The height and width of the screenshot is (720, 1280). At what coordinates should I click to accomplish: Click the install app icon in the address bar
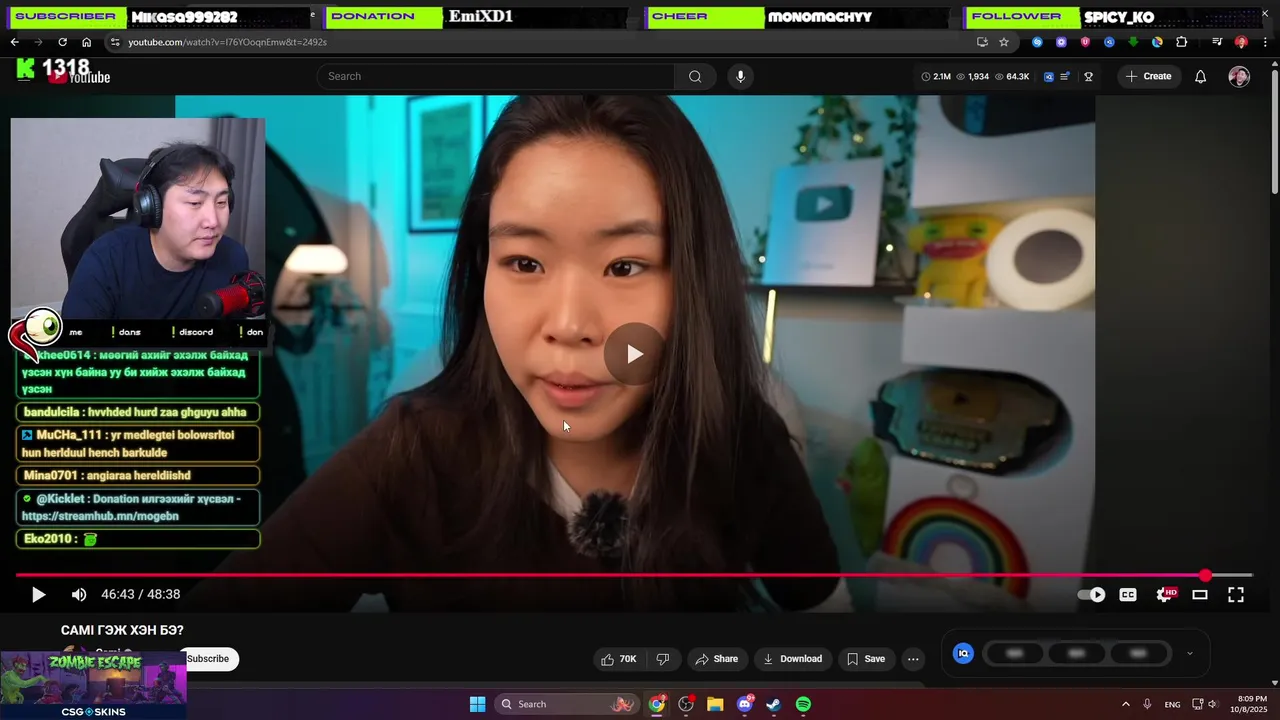click(982, 42)
